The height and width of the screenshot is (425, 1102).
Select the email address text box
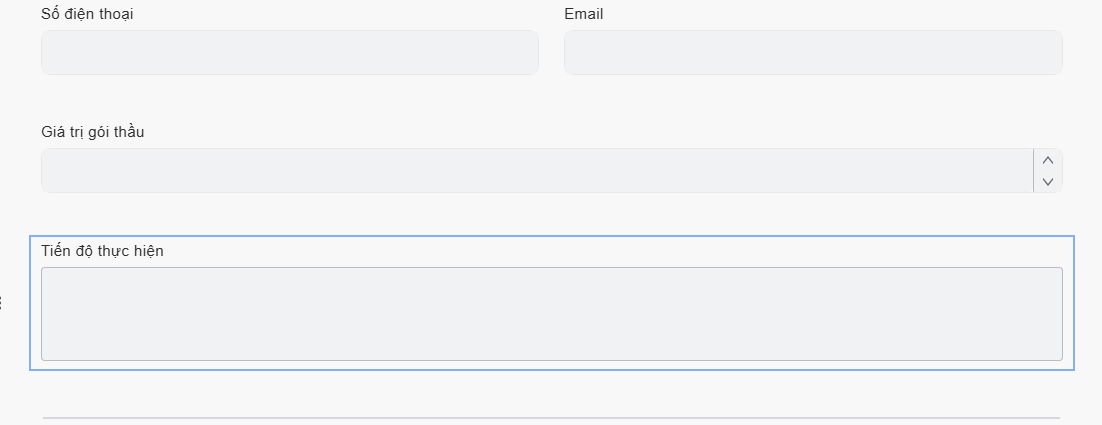[x=813, y=52]
